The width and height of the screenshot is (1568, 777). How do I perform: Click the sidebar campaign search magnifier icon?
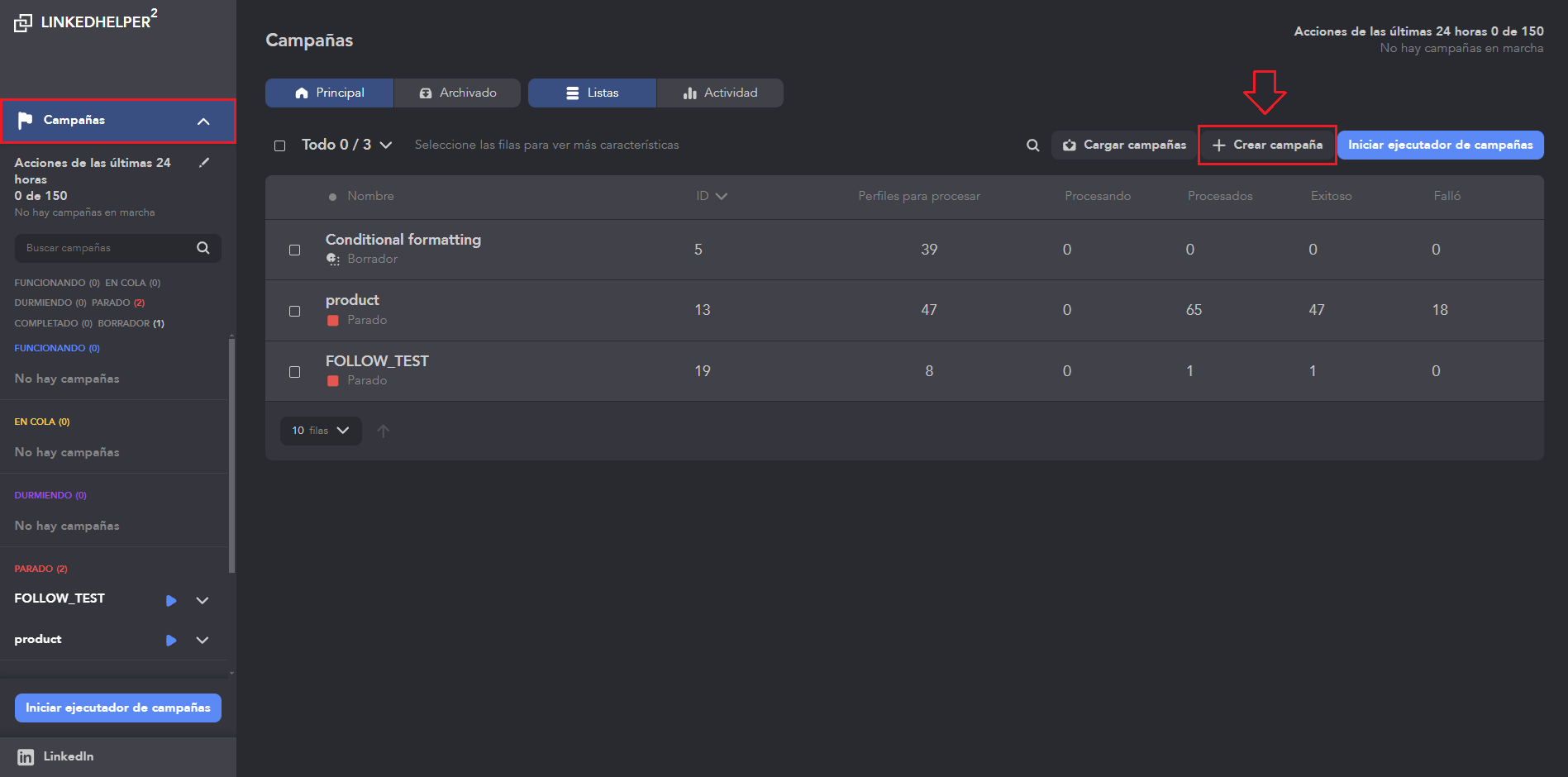click(x=203, y=248)
